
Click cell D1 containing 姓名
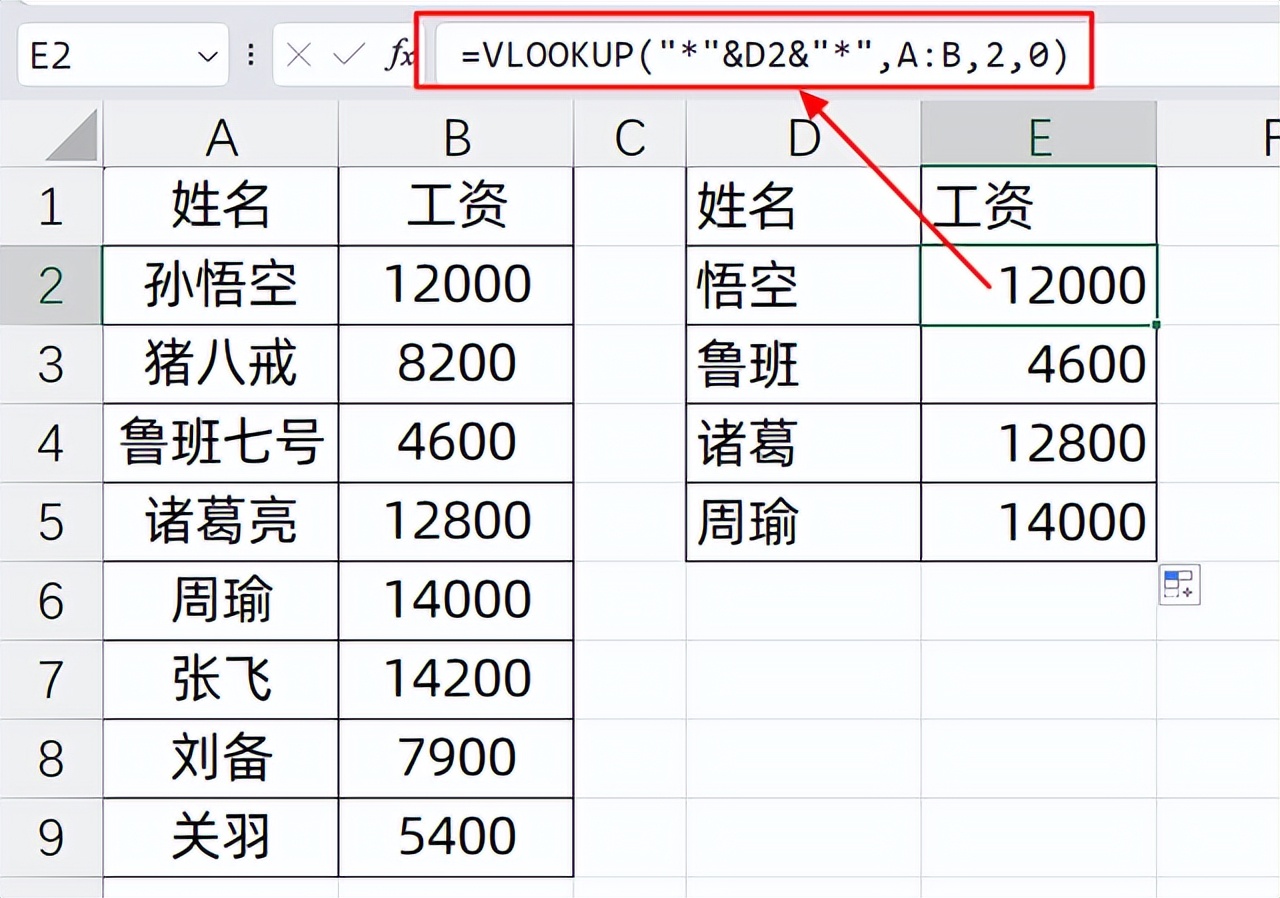[804, 206]
